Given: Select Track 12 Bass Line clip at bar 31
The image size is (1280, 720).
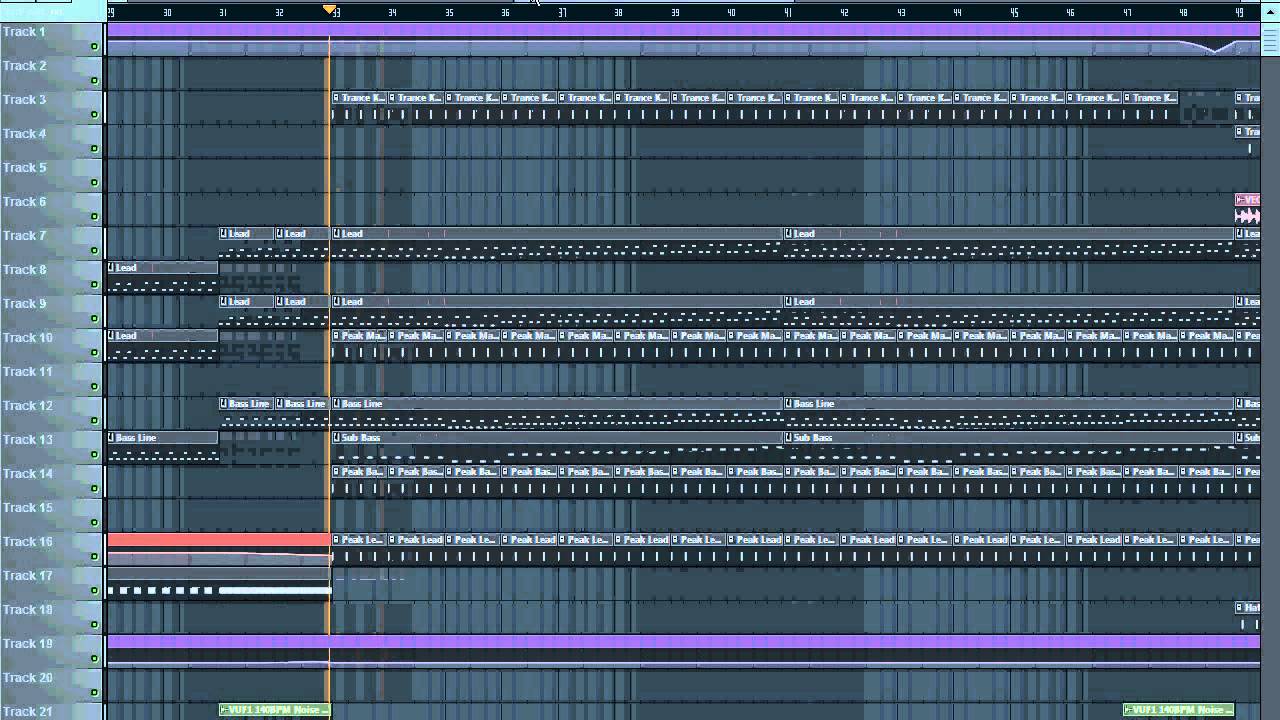Looking at the screenshot, I should (247, 413).
